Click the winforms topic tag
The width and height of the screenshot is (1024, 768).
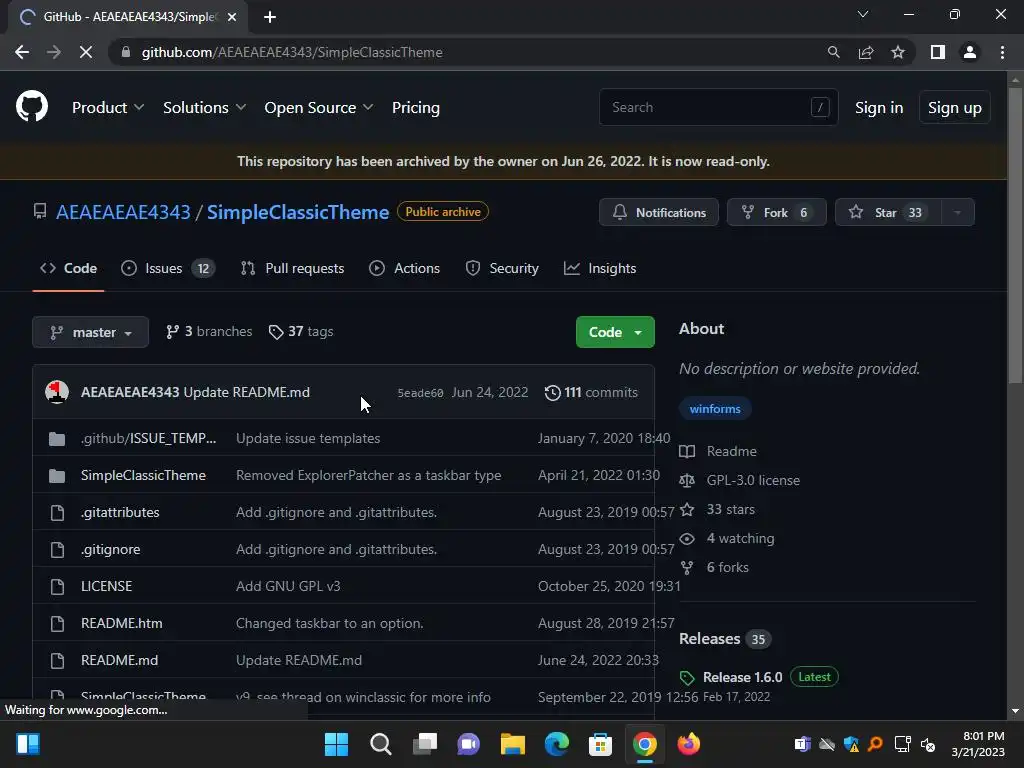click(x=715, y=409)
